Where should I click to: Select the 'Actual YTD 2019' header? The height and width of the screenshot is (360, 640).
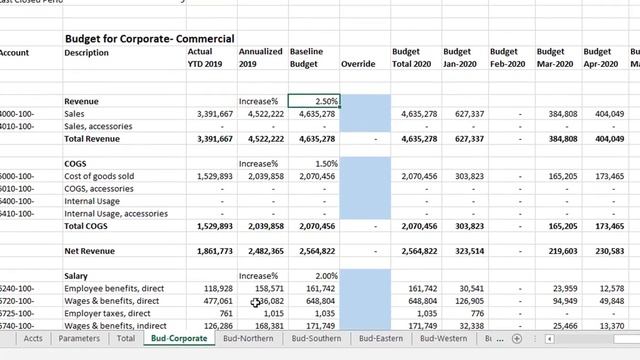(205, 58)
